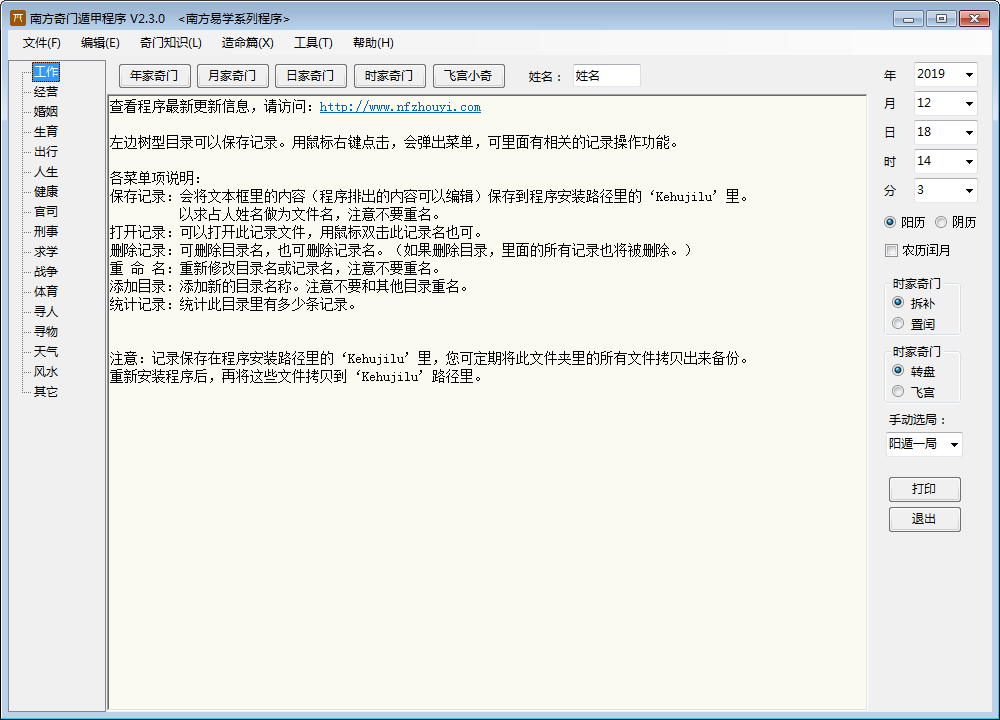Close the 南方奇门遁甲程序 window
Viewport: 1000px width, 720px height.
[x=974, y=18]
